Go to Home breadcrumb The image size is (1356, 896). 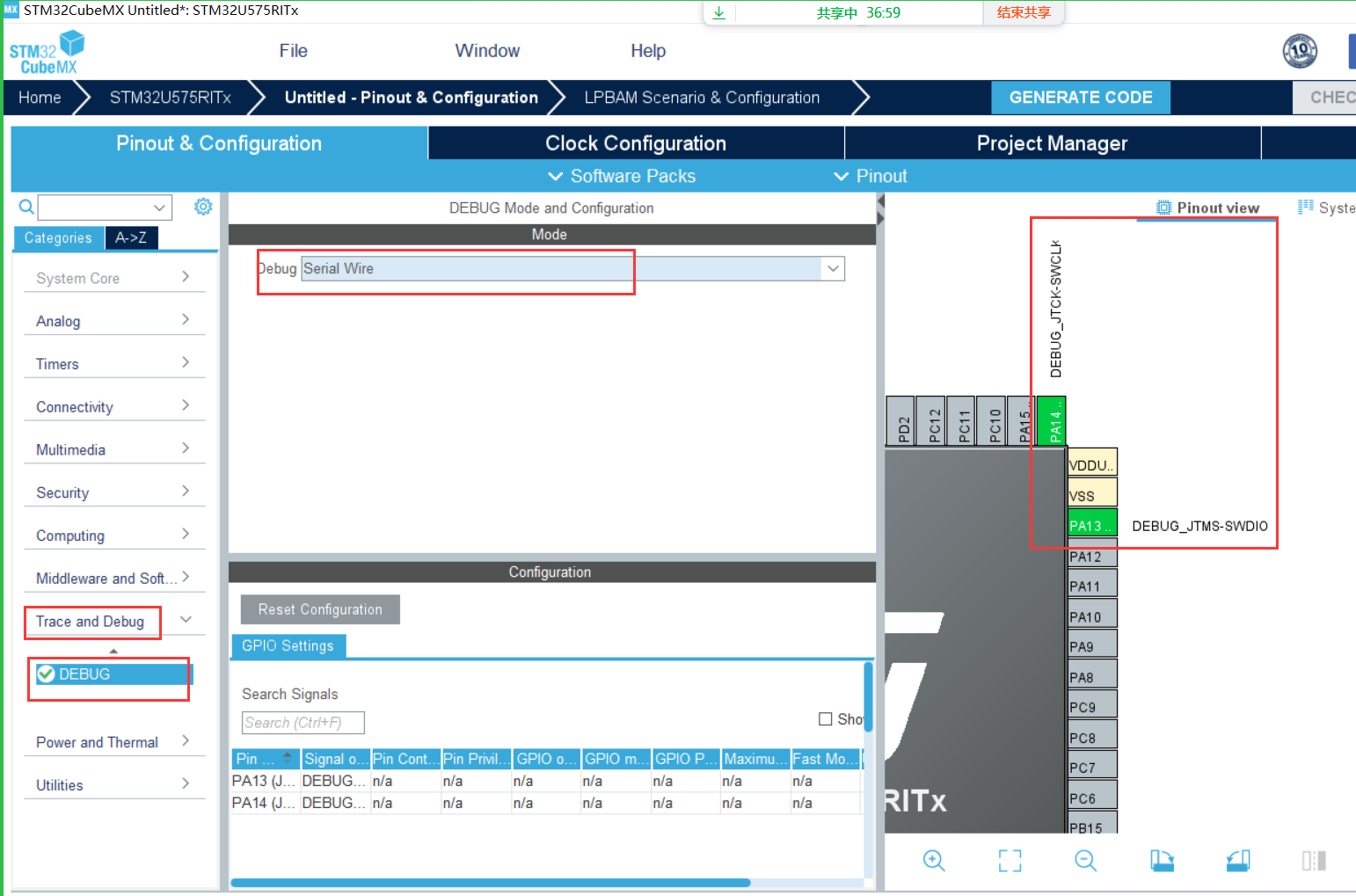click(40, 98)
